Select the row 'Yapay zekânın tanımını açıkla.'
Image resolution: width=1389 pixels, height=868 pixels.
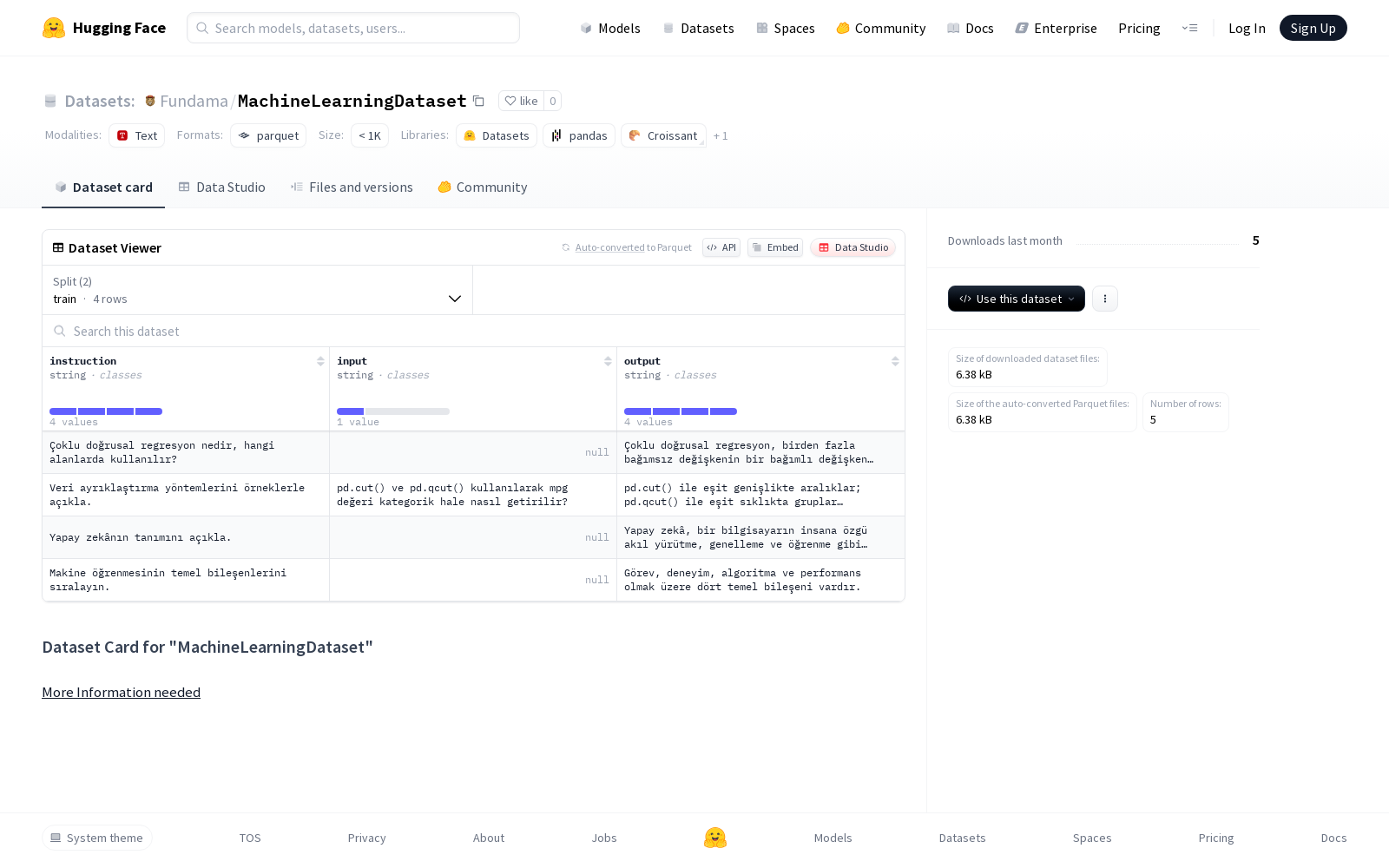point(473,537)
